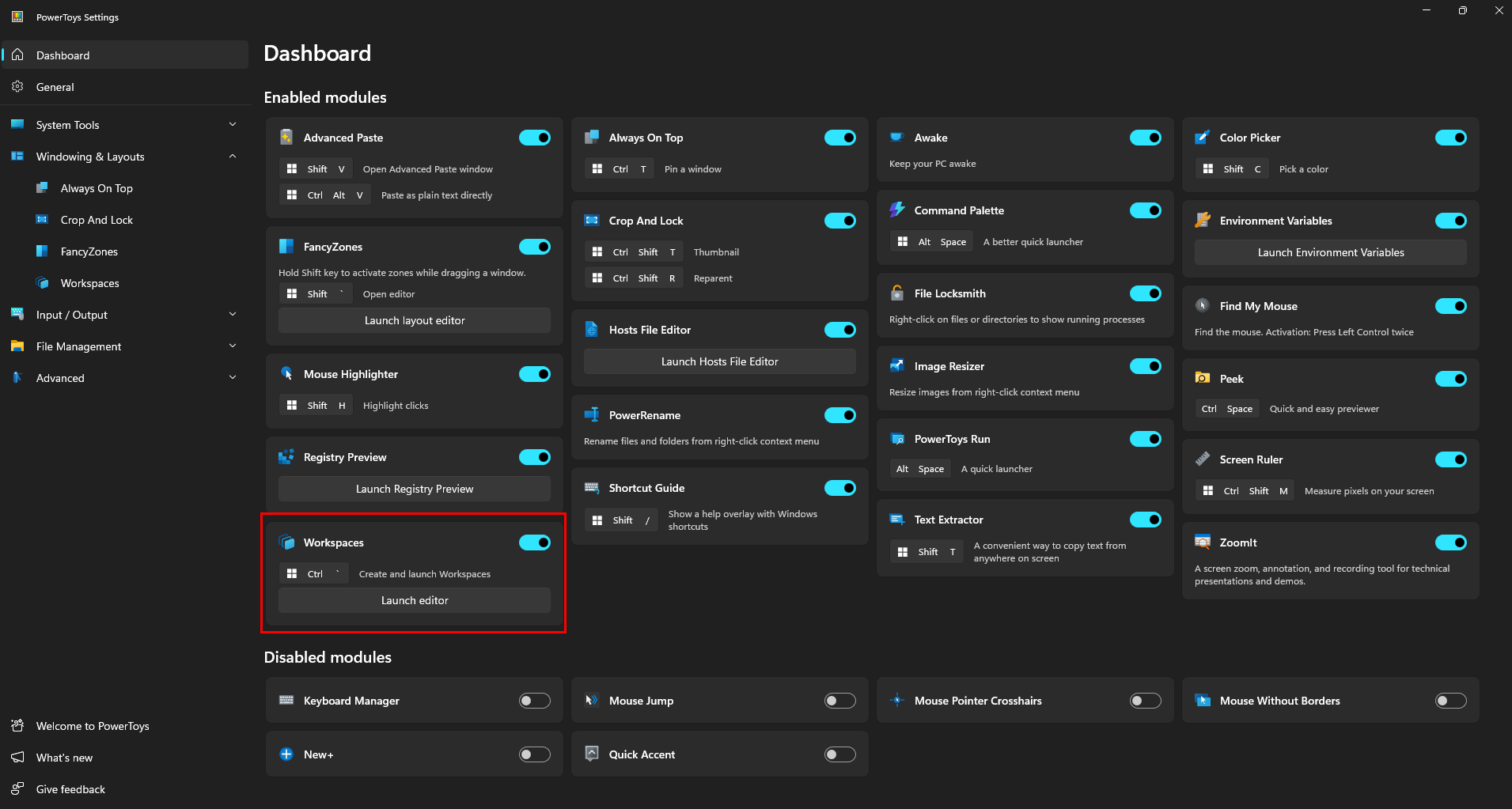Click the Hosts File Editor card icon
Screen dimensions: 1512x809
592,330
